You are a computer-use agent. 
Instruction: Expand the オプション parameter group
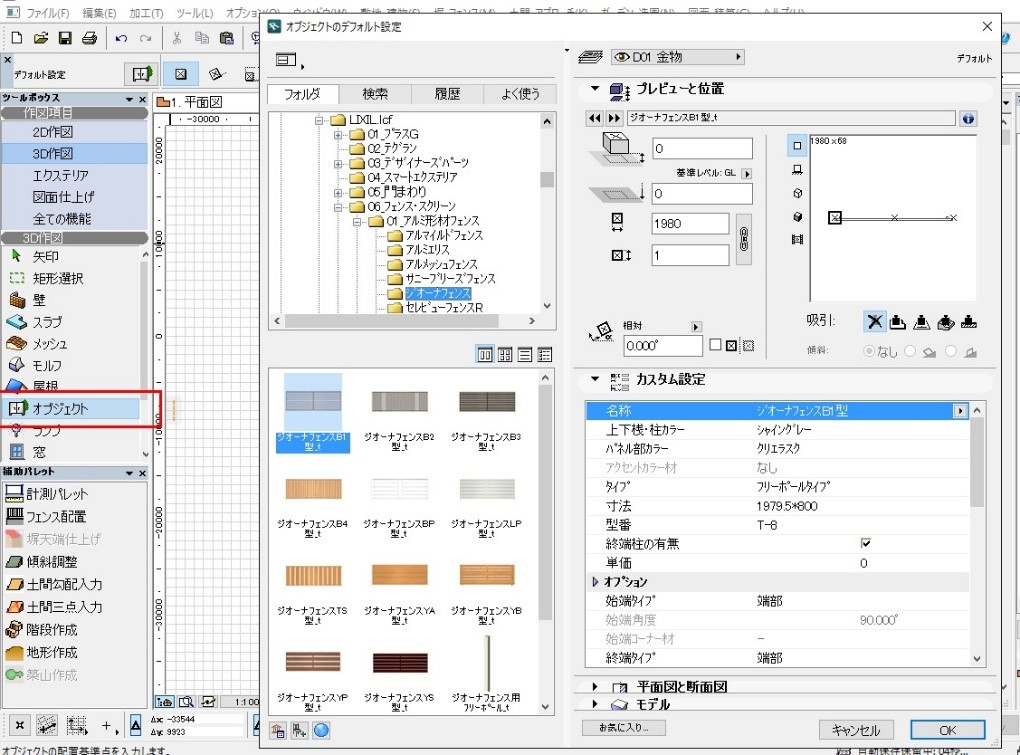(x=595, y=582)
